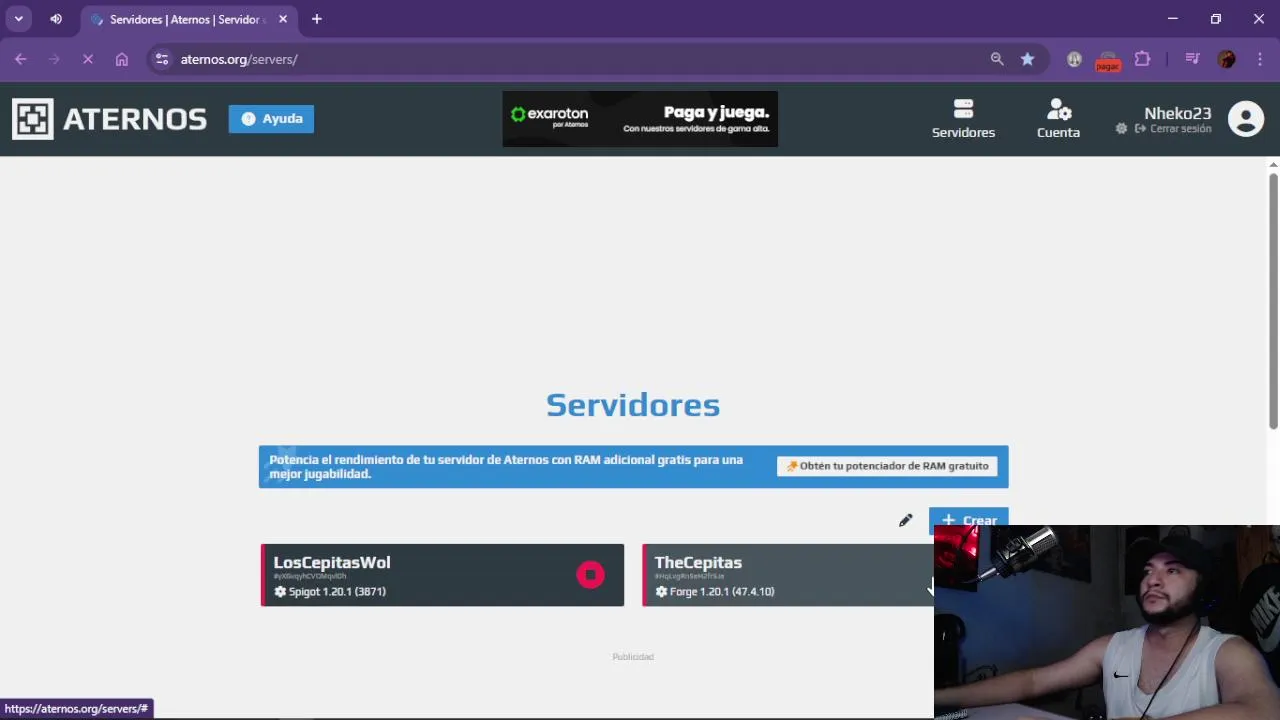Open the media control icon in toolbar
The width and height of the screenshot is (1280, 720).
coord(1192,59)
